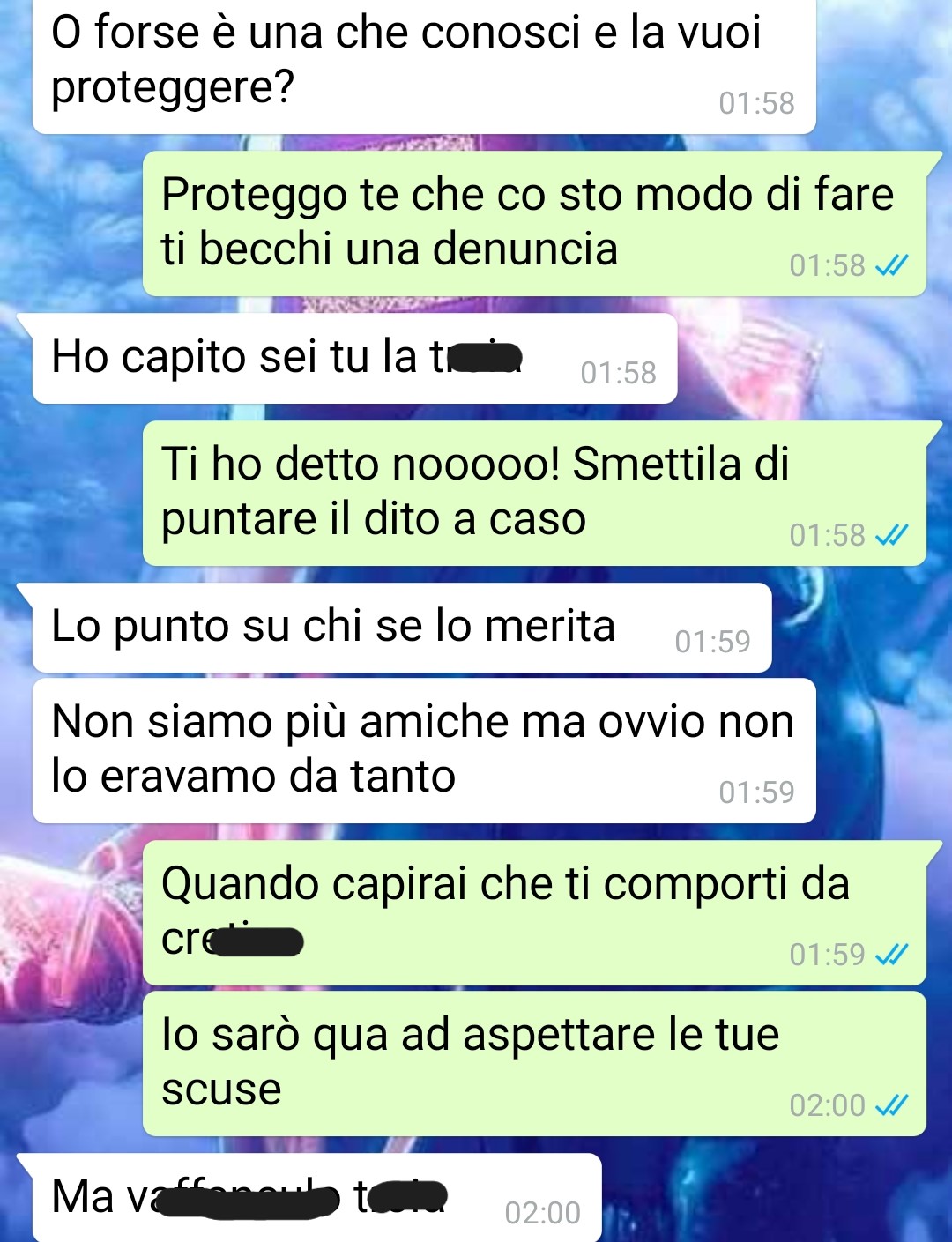
Task: Tap the last received message starting with 'Ma'
Action: [317, 1197]
